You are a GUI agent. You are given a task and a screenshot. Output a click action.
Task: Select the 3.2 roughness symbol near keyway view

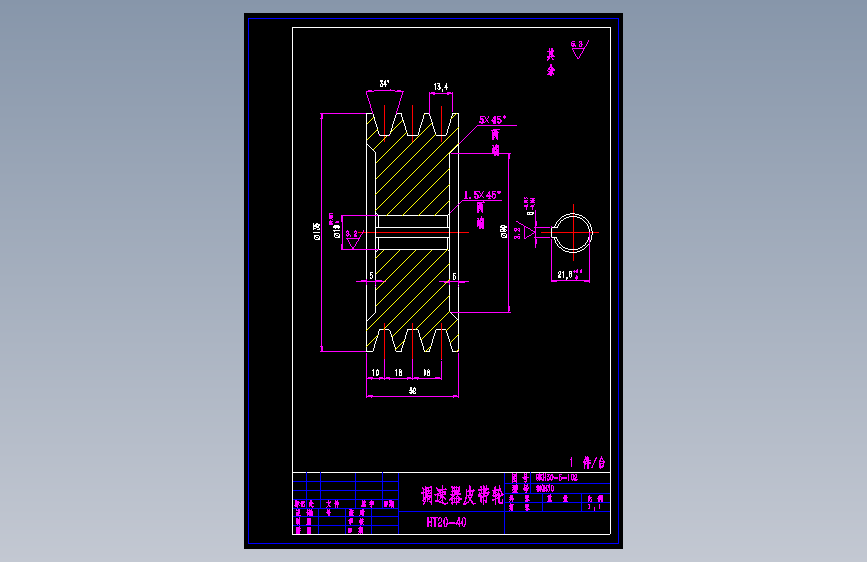525,232
